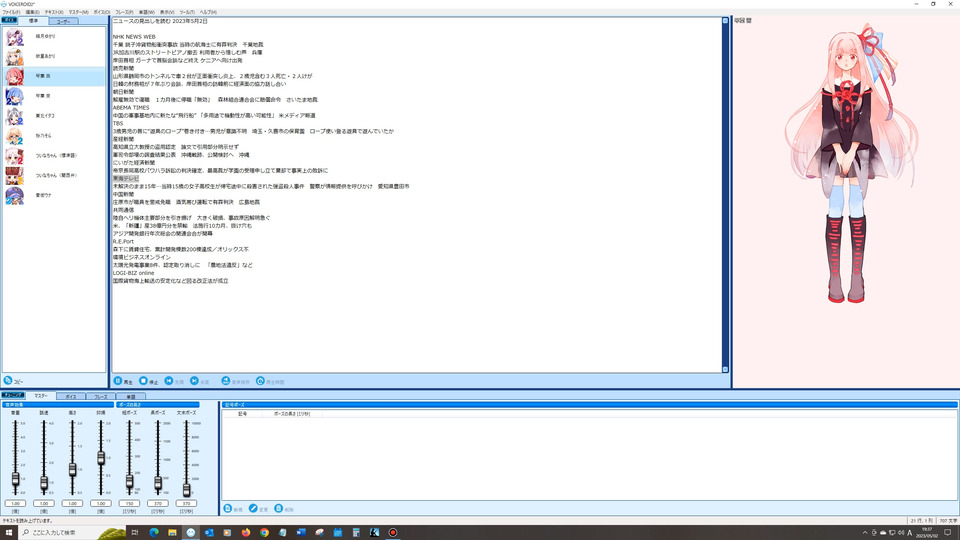Select the 桜乃そら voice avatar
The height and width of the screenshot is (540, 960).
[x=15, y=136]
